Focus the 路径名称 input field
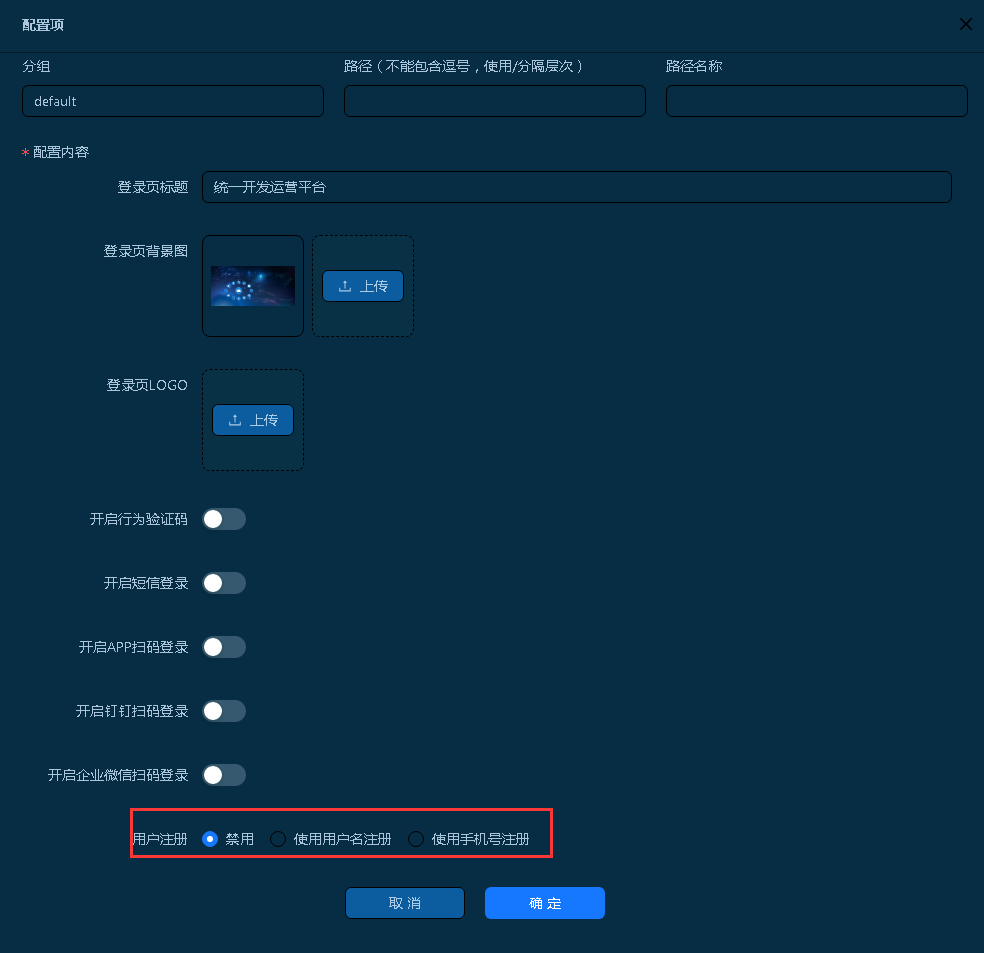The height and width of the screenshot is (953, 984). coord(816,101)
